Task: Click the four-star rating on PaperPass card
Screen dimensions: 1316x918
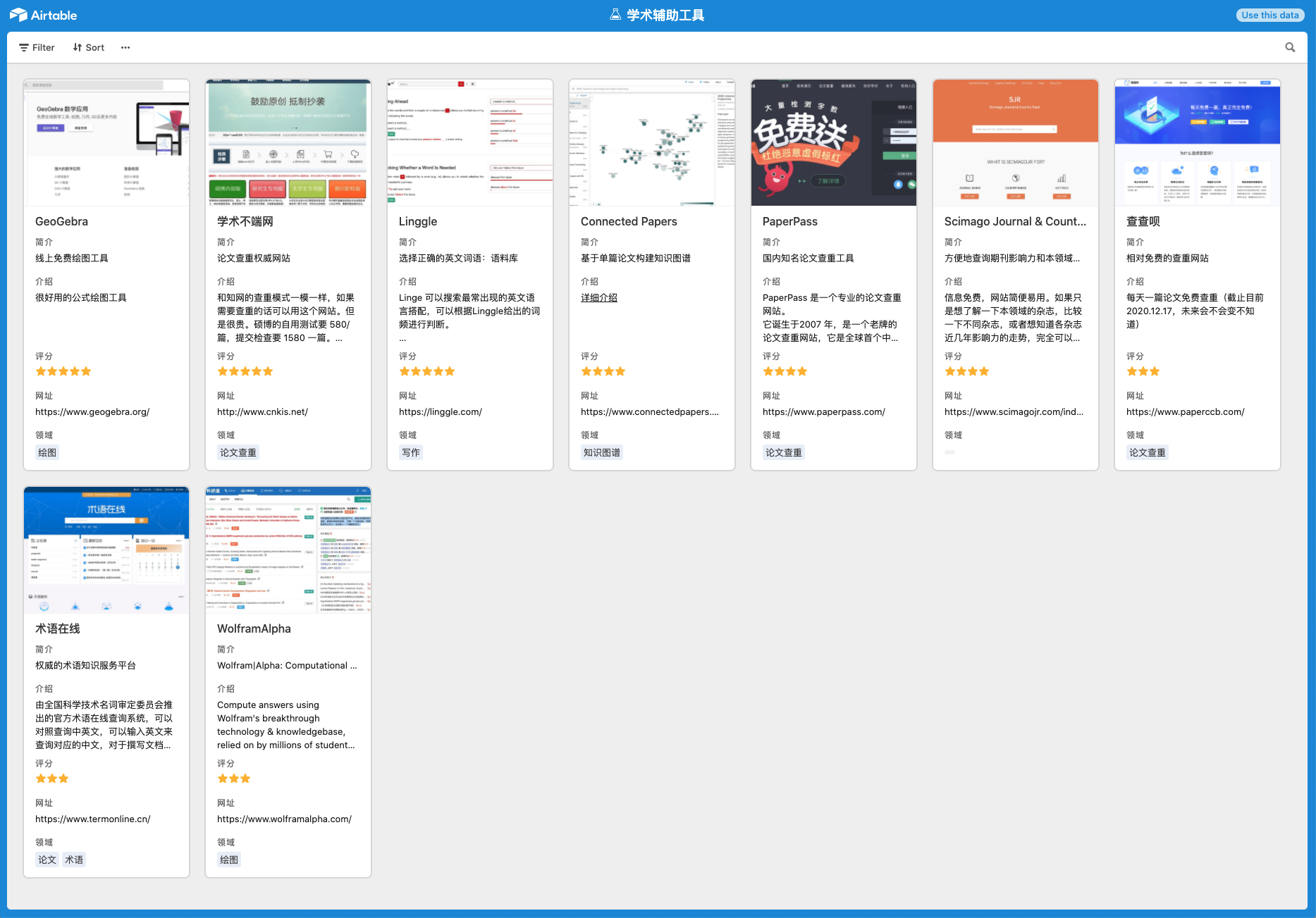Action: (x=785, y=371)
